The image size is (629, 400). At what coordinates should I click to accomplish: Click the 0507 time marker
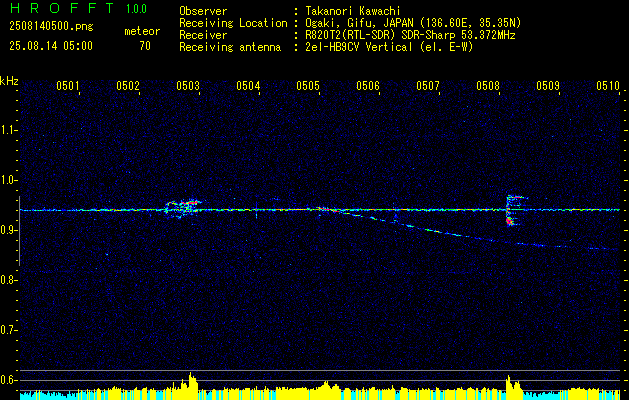pyautogui.click(x=428, y=86)
